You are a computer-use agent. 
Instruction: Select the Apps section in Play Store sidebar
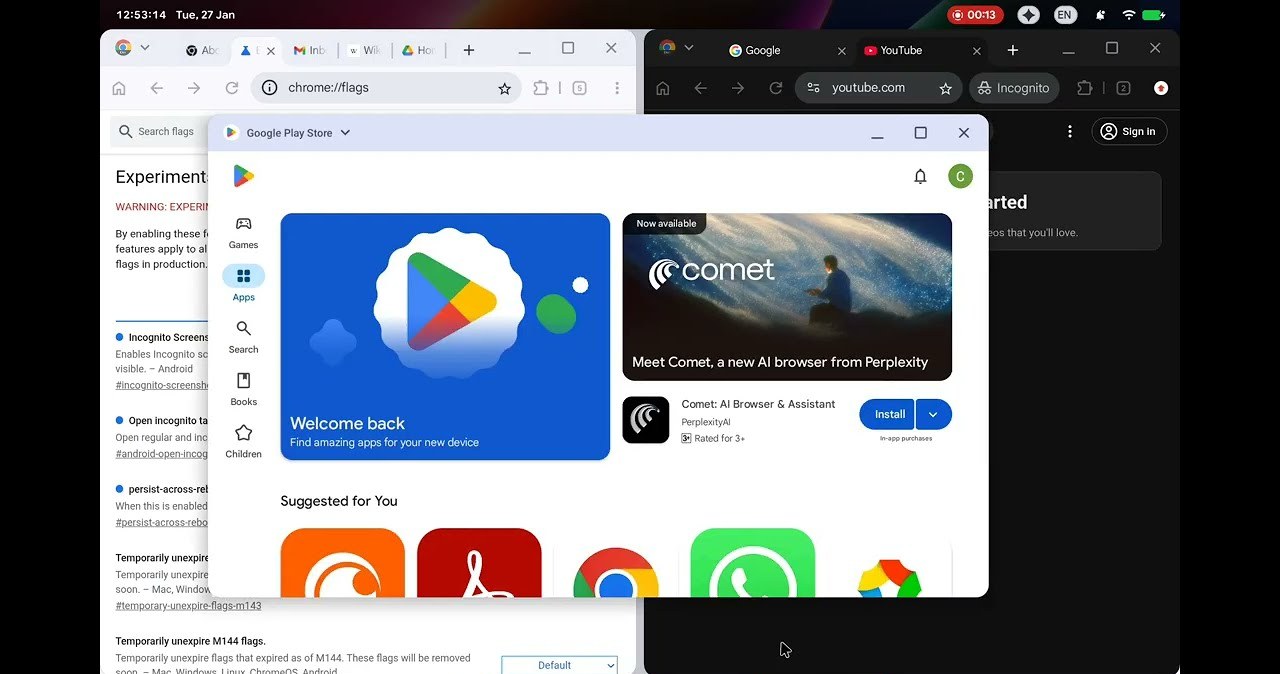(x=243, y=283)
